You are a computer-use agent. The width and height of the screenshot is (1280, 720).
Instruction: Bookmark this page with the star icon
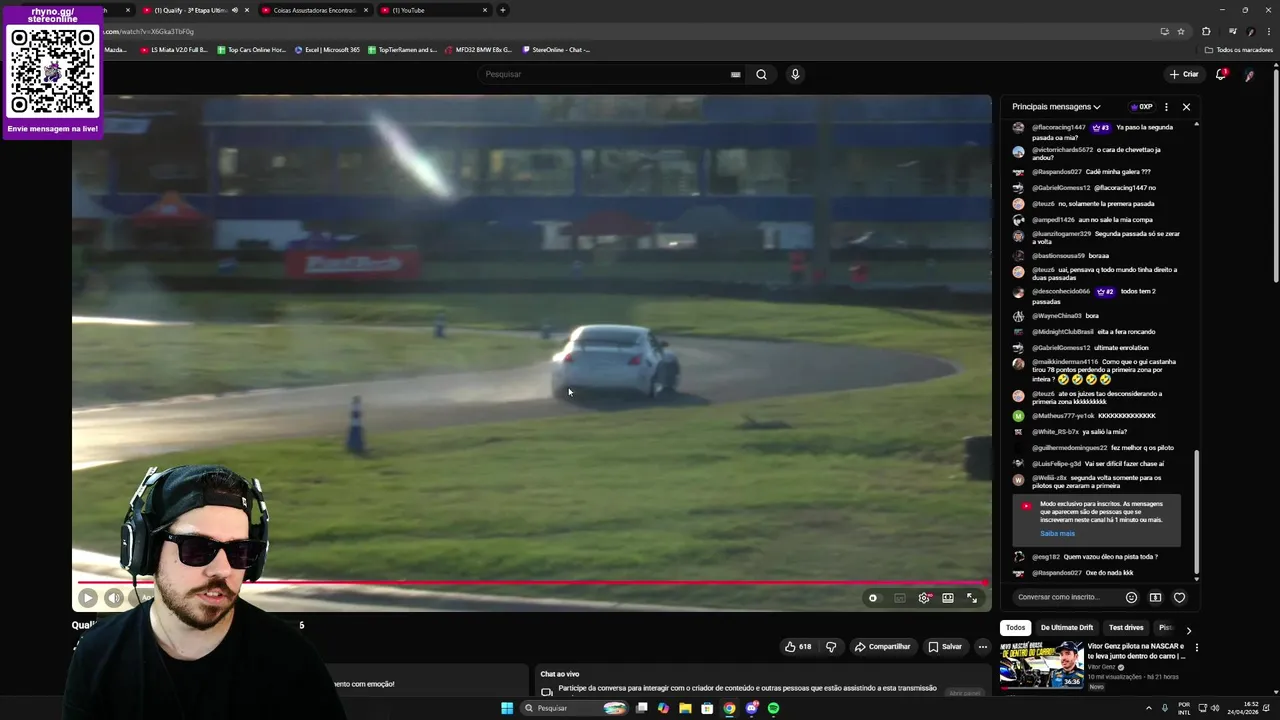(x=1181, y=31)
